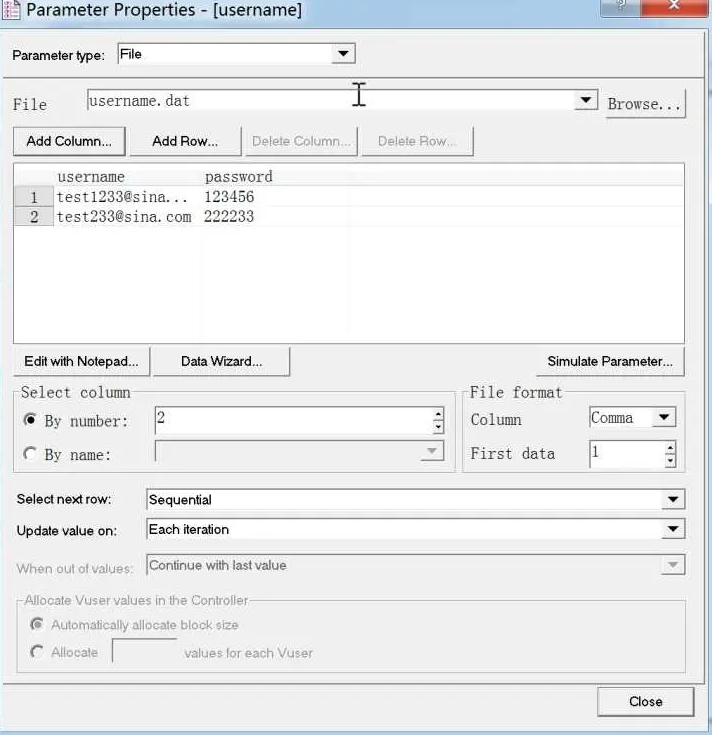Click the disabled Delete Row... button
The width and height of the screenshot is (712, 735).
[417, 141]
